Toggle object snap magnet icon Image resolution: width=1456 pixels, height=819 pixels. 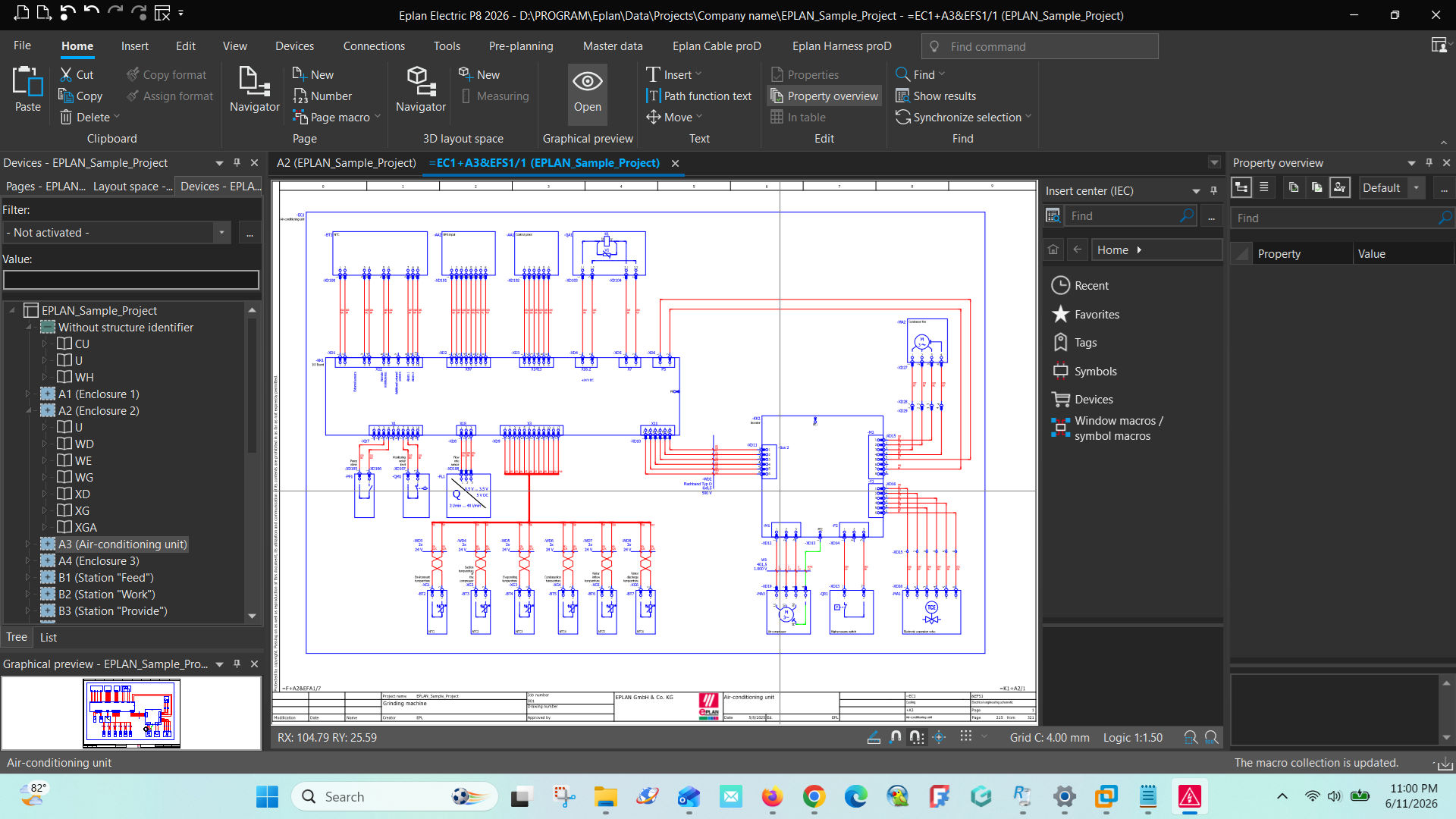pyautogui.click(x=896, y=737)
